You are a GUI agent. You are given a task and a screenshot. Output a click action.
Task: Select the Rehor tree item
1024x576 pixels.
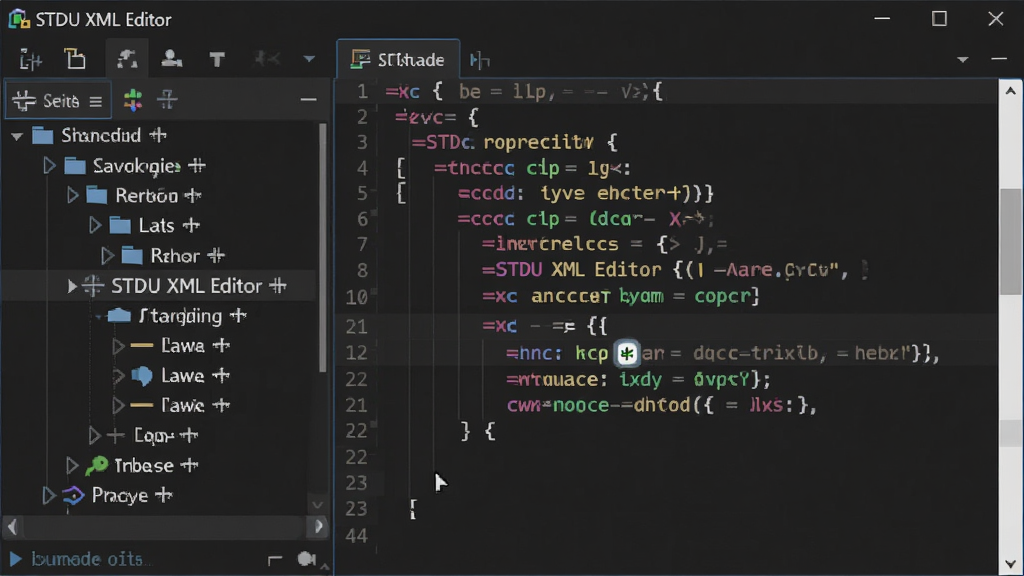[x=175, y=255]
